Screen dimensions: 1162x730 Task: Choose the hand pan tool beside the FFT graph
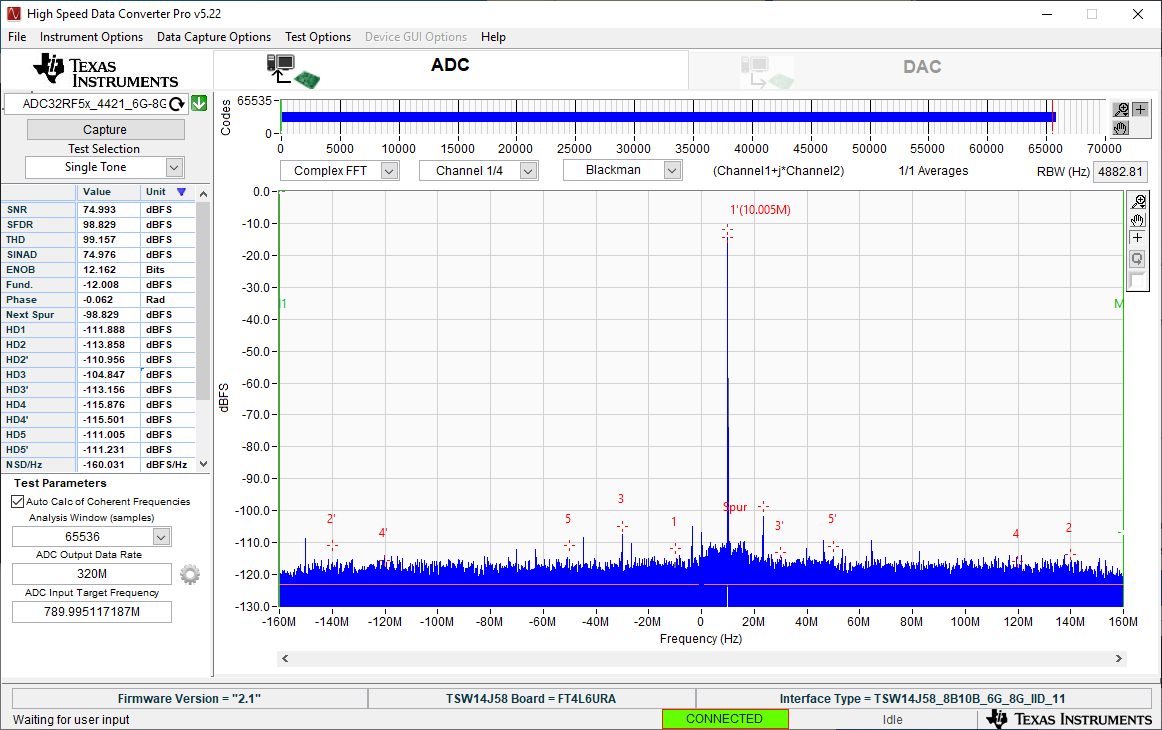tap(1137, 221)
